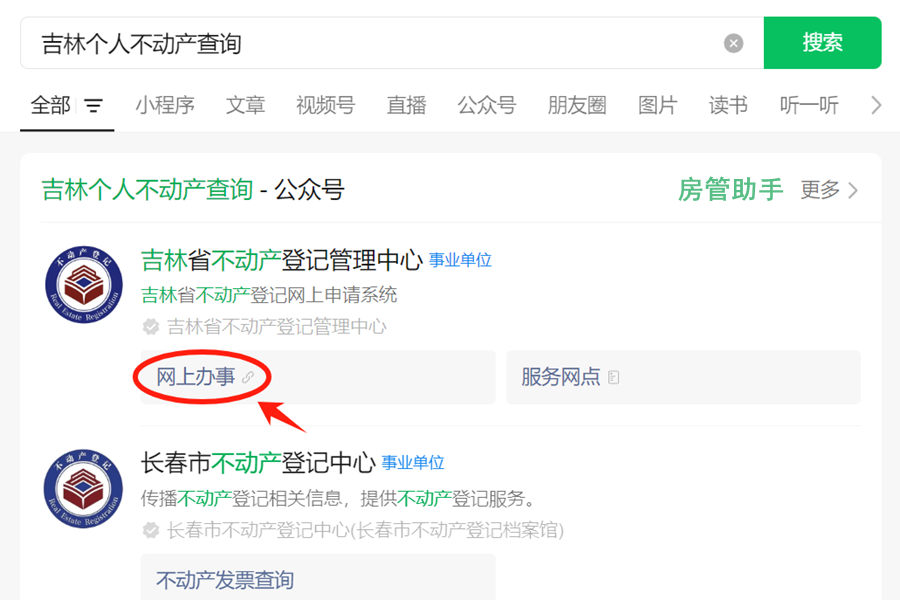Expand more category tabs with right chevron
The image size is (900, 600).
(x=876, y=106)
